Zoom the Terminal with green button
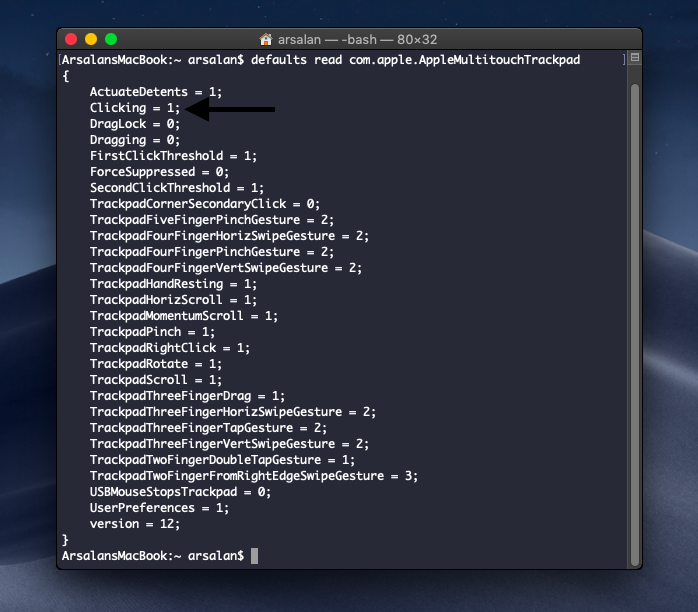This screenshot has height=612, width=698. 111,39
